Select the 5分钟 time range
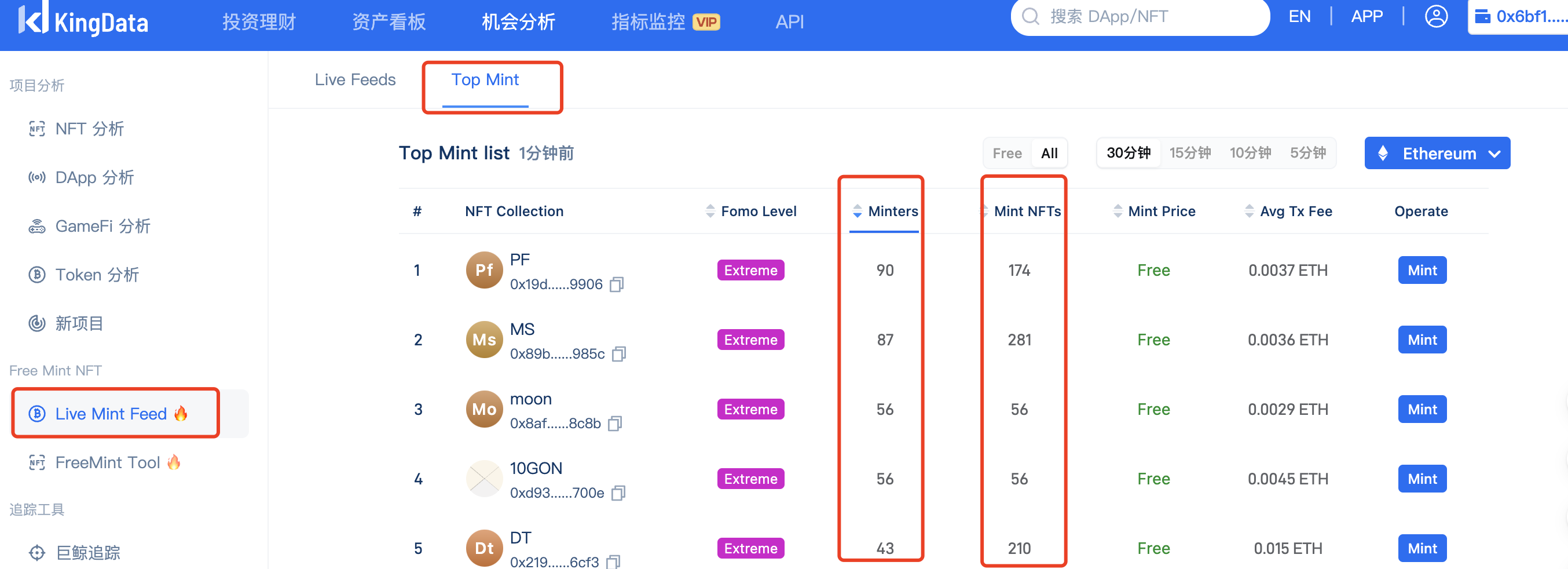The width and height of the screenshot is (1568, 569). point(1307,153)
